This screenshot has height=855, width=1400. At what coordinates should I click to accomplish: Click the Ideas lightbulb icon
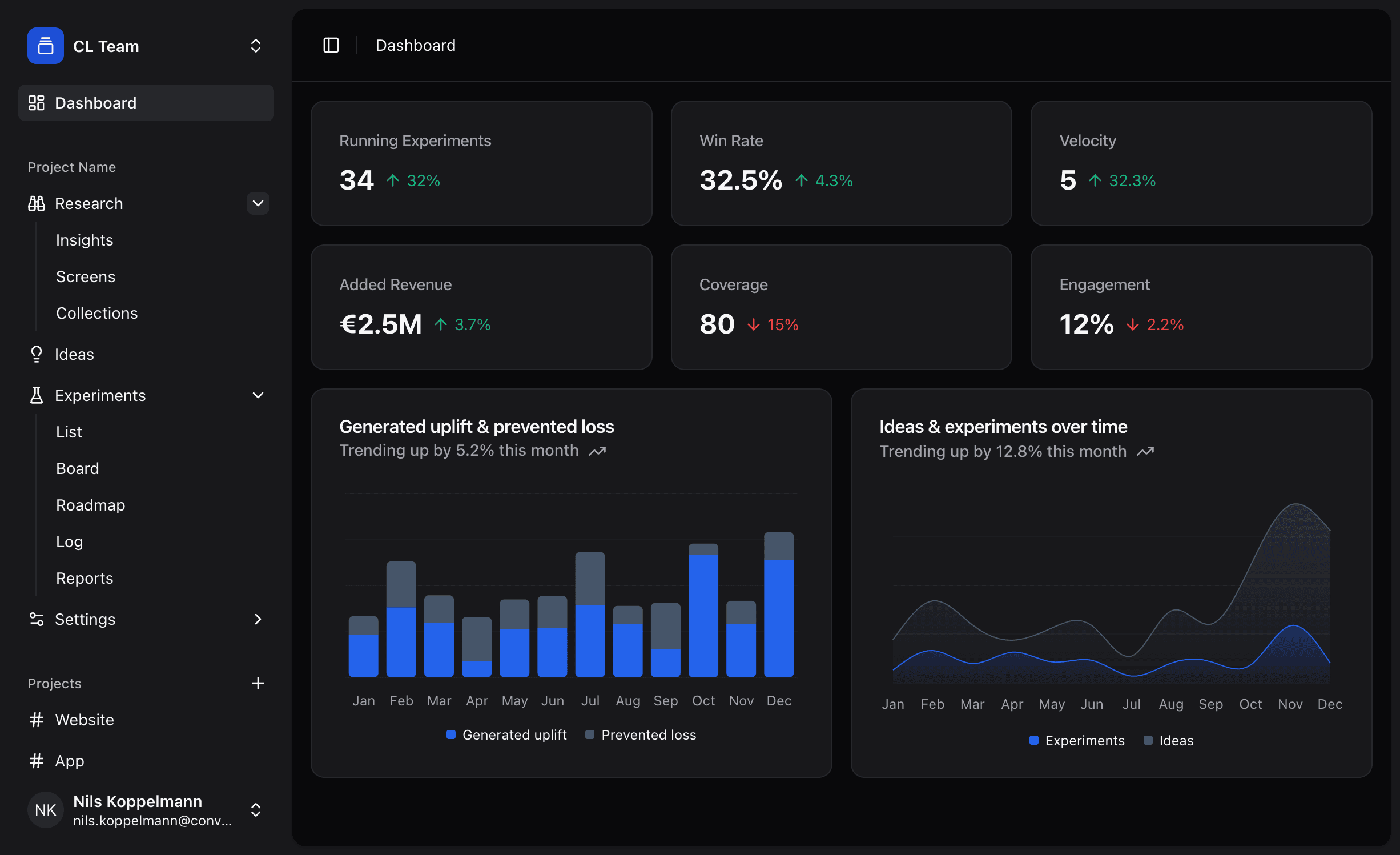point(37,354)
